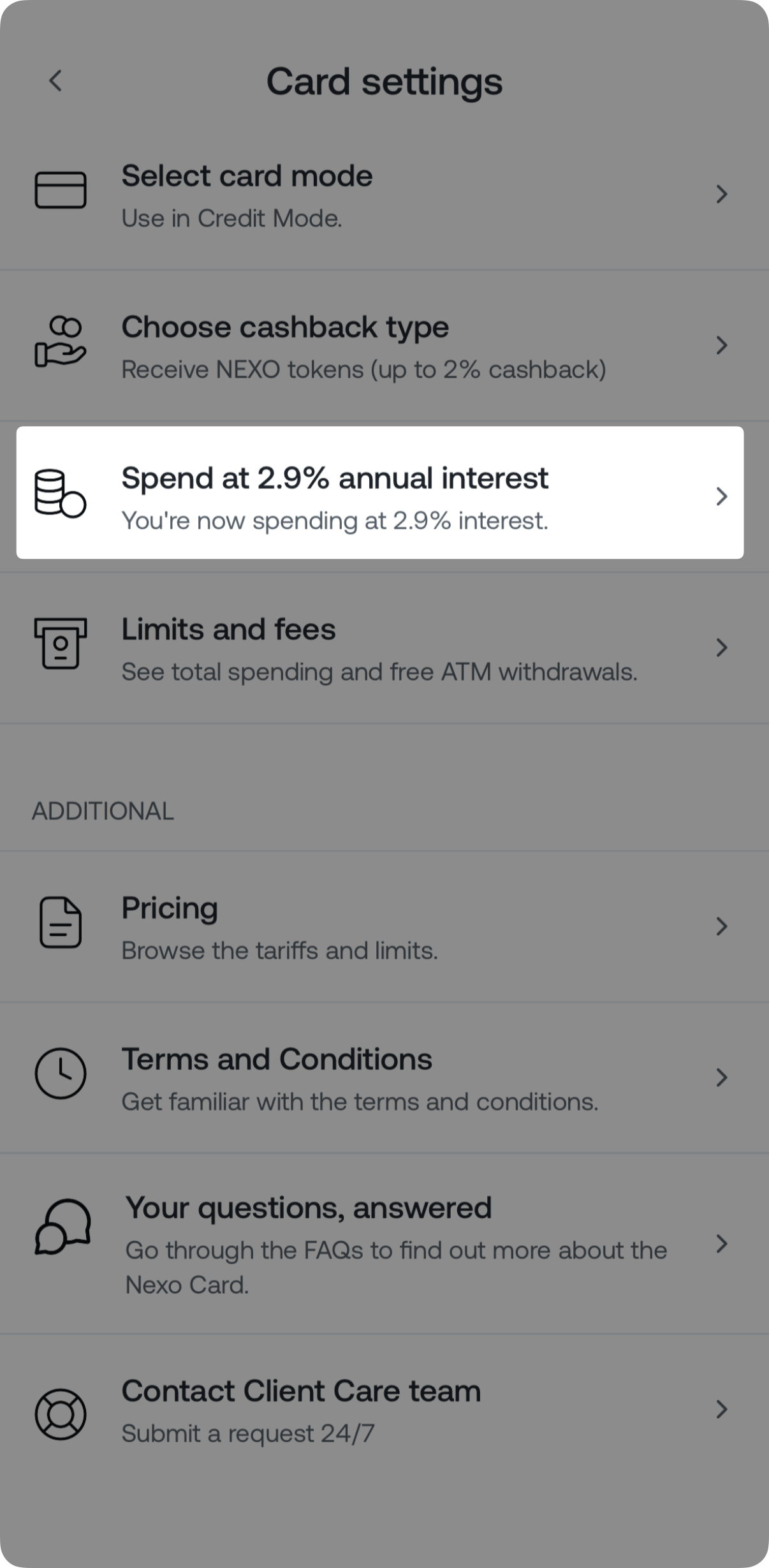
Task: Click the chat bubbles FAQ icon
Action: [x=62, y=1226]
